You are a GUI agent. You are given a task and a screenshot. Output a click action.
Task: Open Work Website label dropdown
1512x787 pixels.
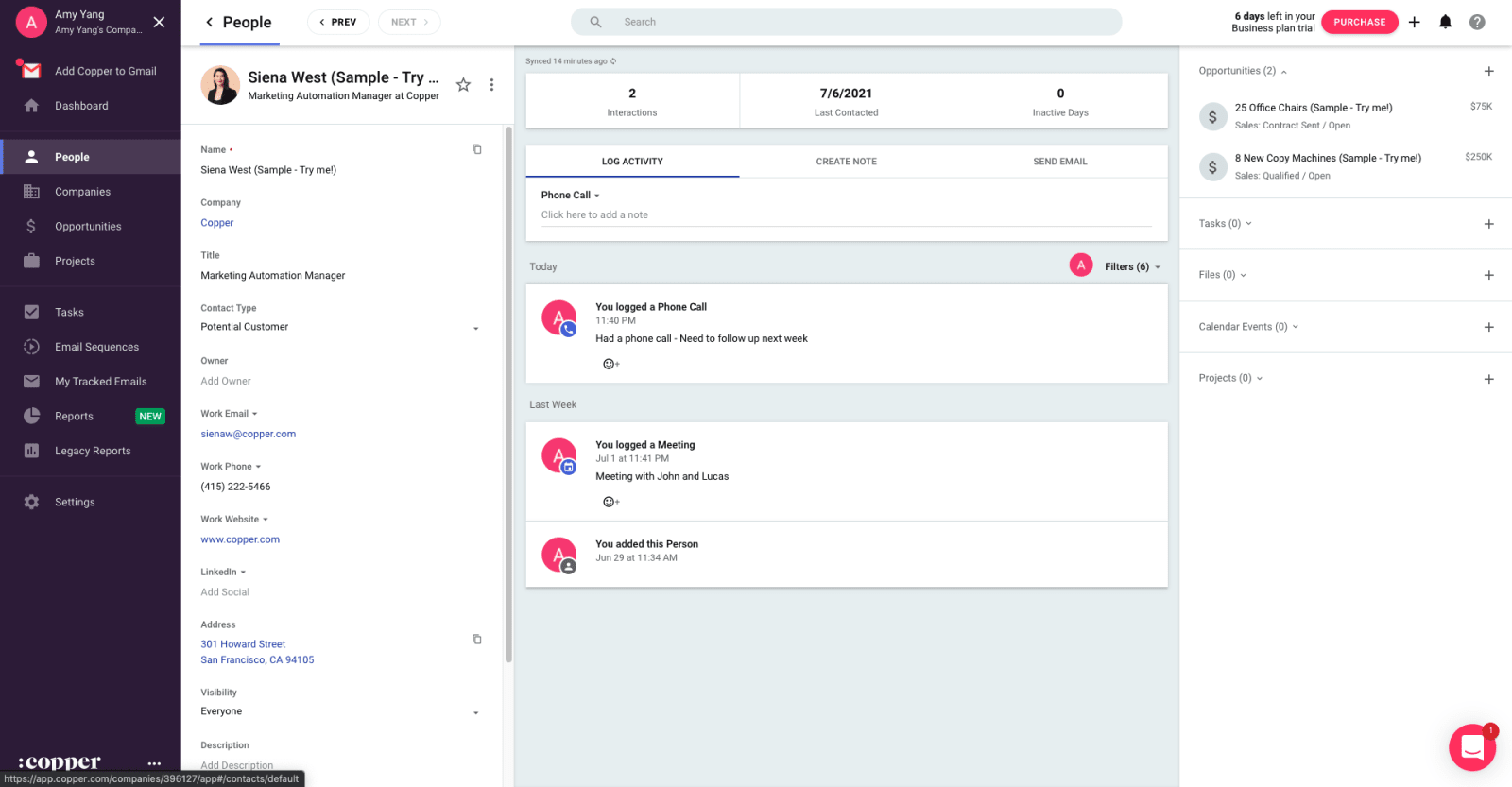click(x=234, y=520)
